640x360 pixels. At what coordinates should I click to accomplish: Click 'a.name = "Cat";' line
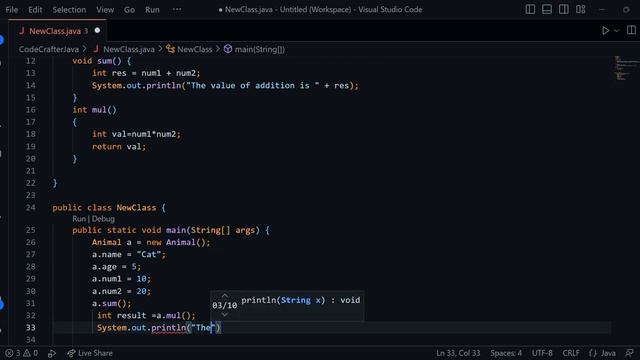click(x=129, y=254)
